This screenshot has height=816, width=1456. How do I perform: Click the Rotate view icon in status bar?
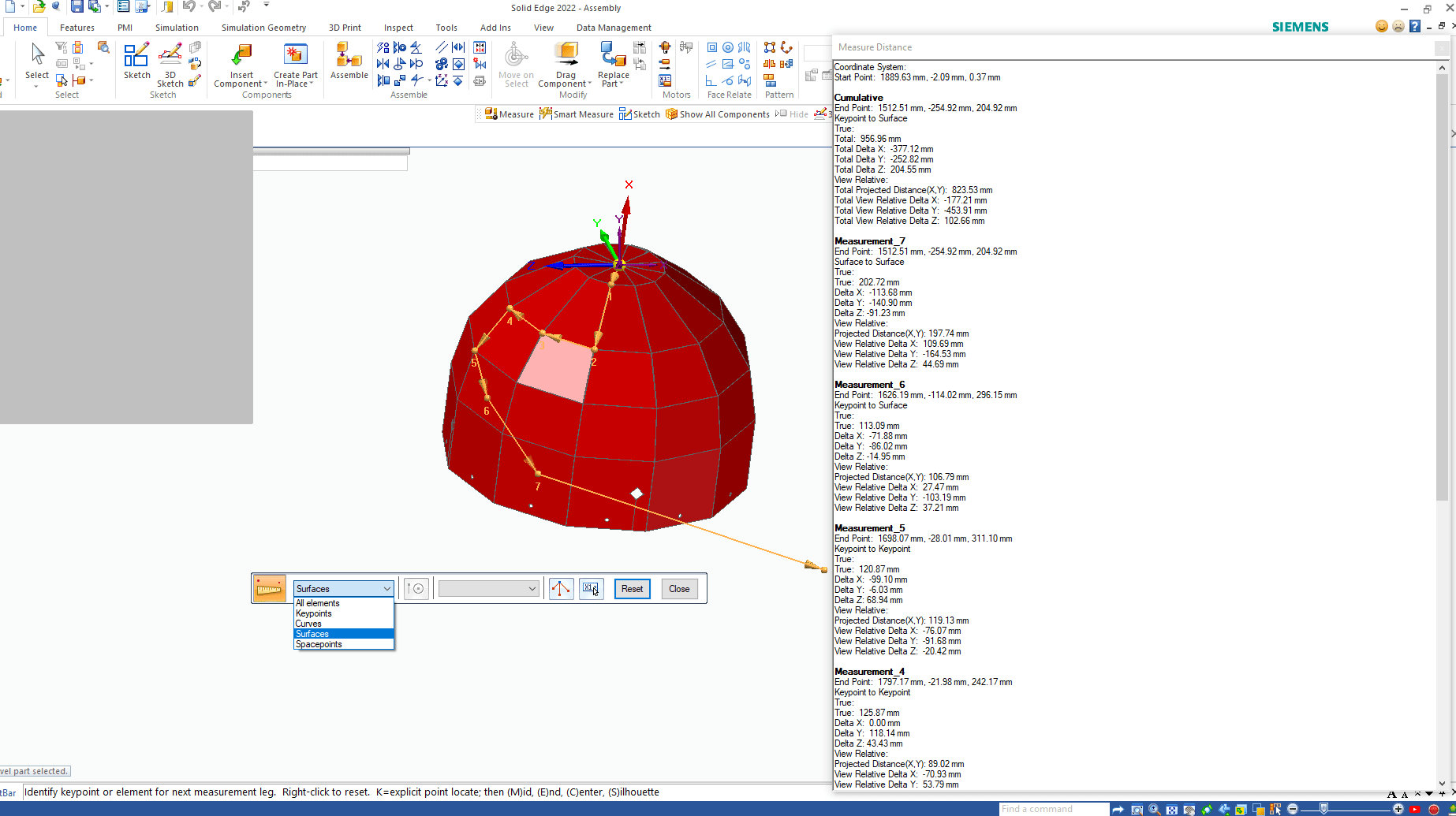point(1207,810)
